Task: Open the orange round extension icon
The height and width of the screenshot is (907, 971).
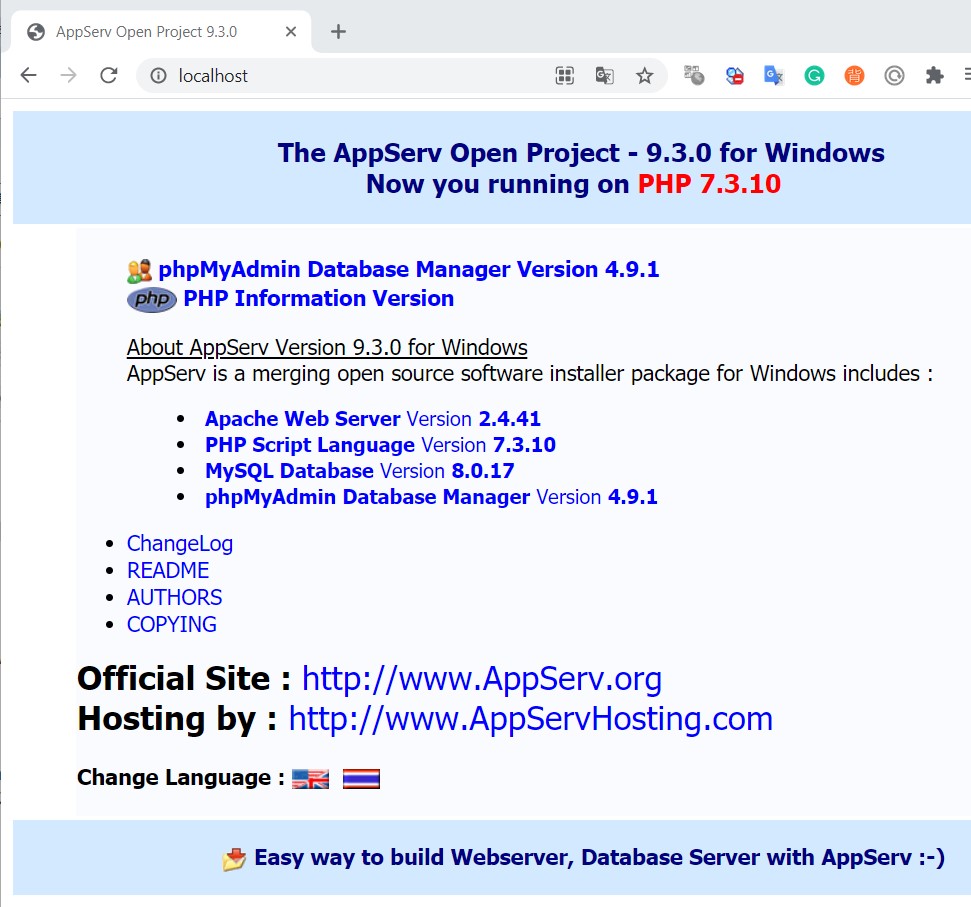Action: (x=854, y=76)
